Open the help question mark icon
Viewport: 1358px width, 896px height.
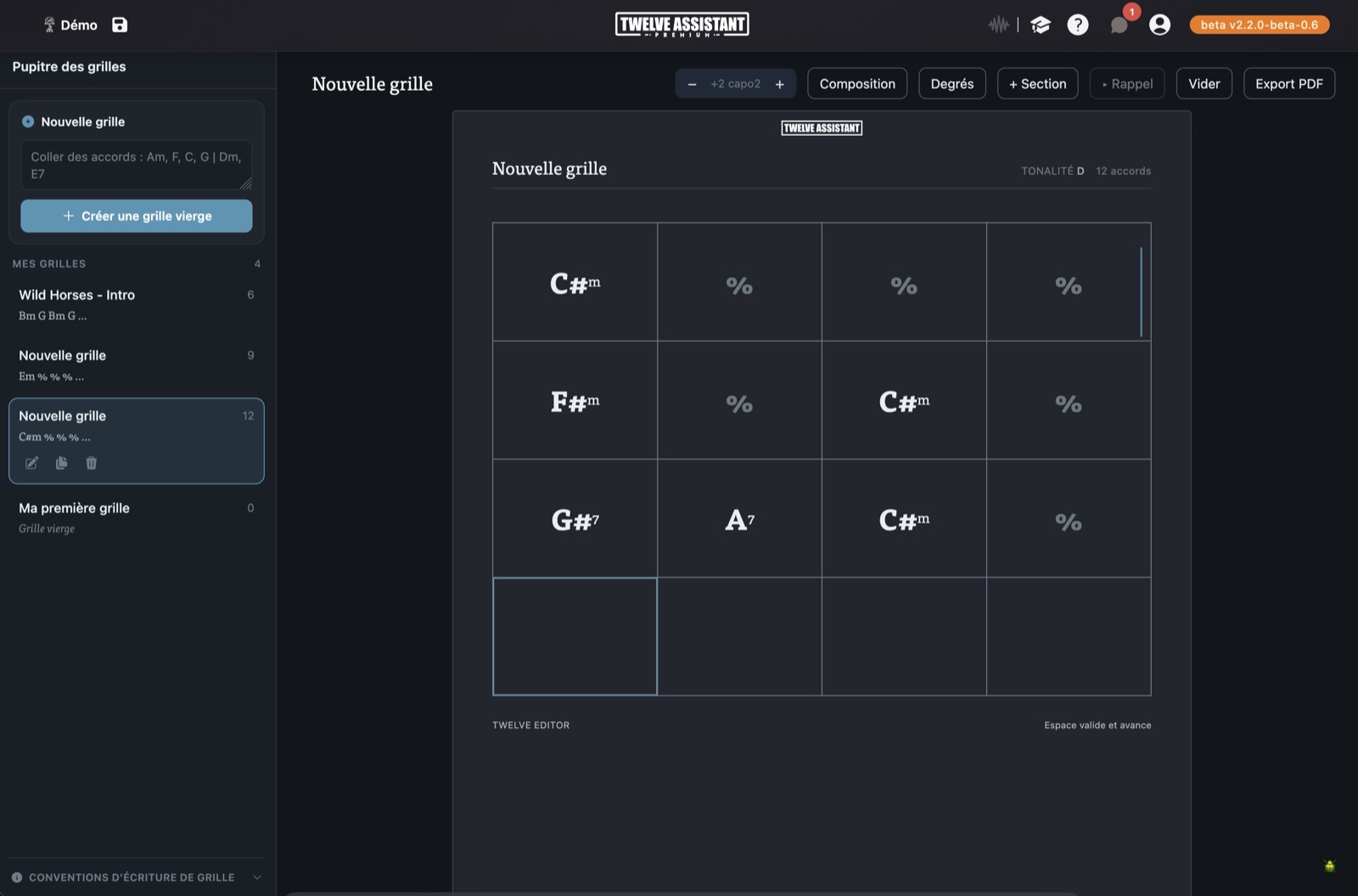pos(1078,25)
